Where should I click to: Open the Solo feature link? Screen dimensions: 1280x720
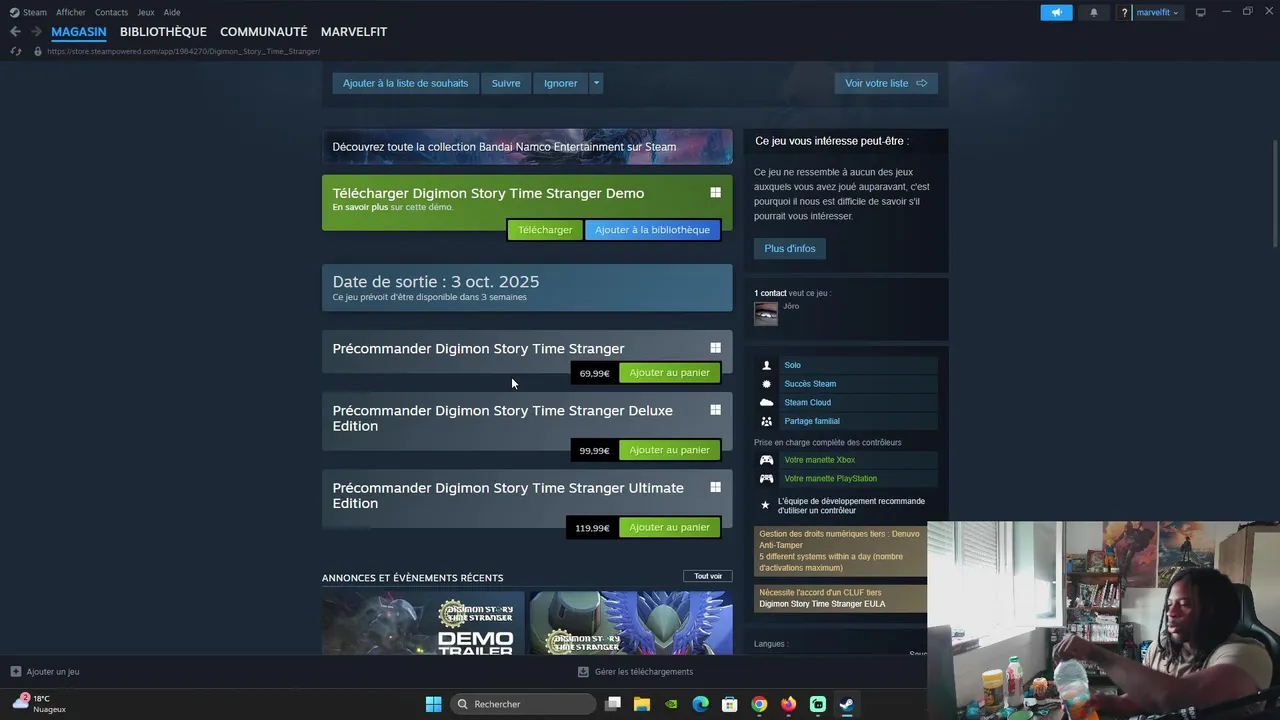coord(792,365)
